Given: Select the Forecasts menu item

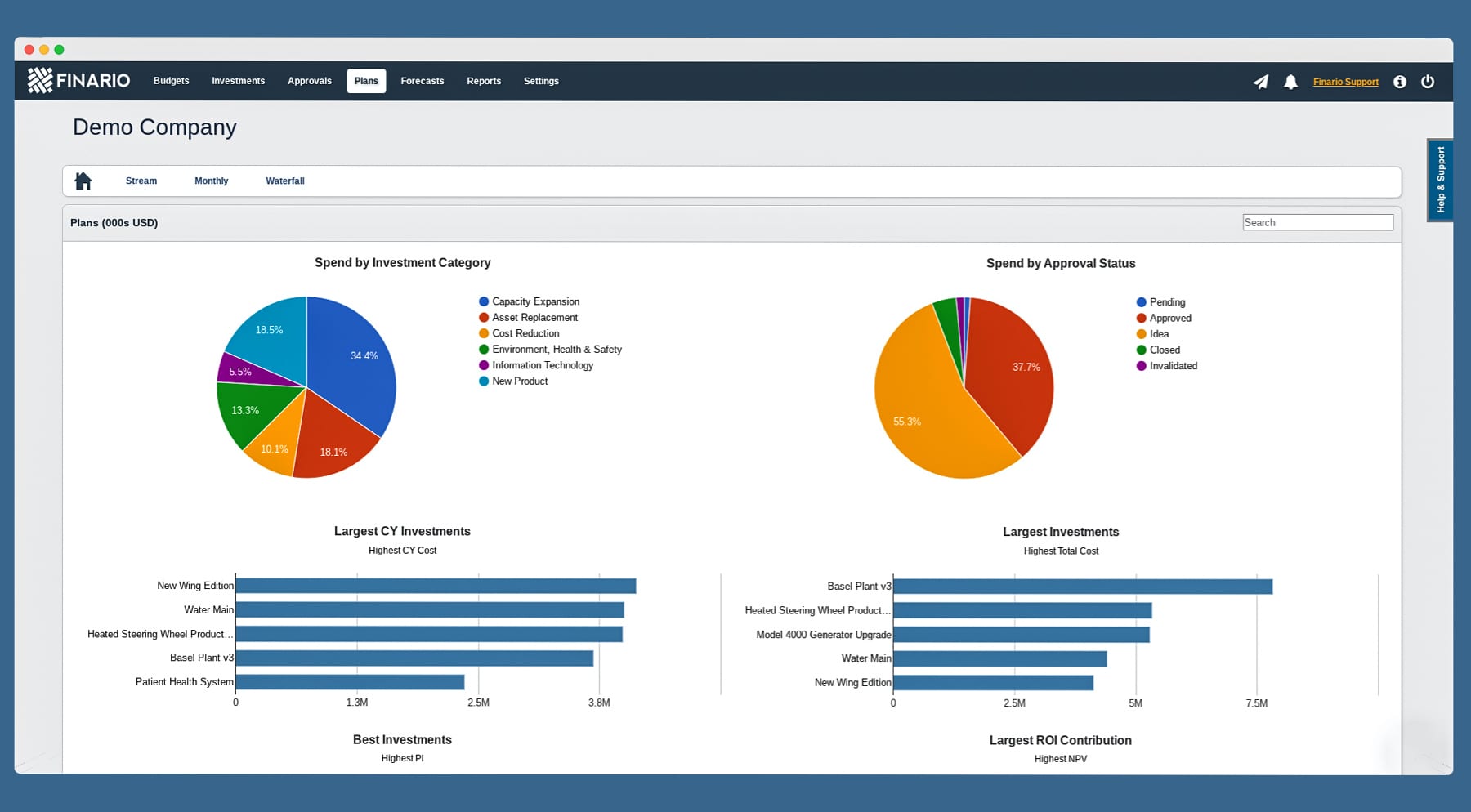Looking at the screenshot, I should click(423, 81).
